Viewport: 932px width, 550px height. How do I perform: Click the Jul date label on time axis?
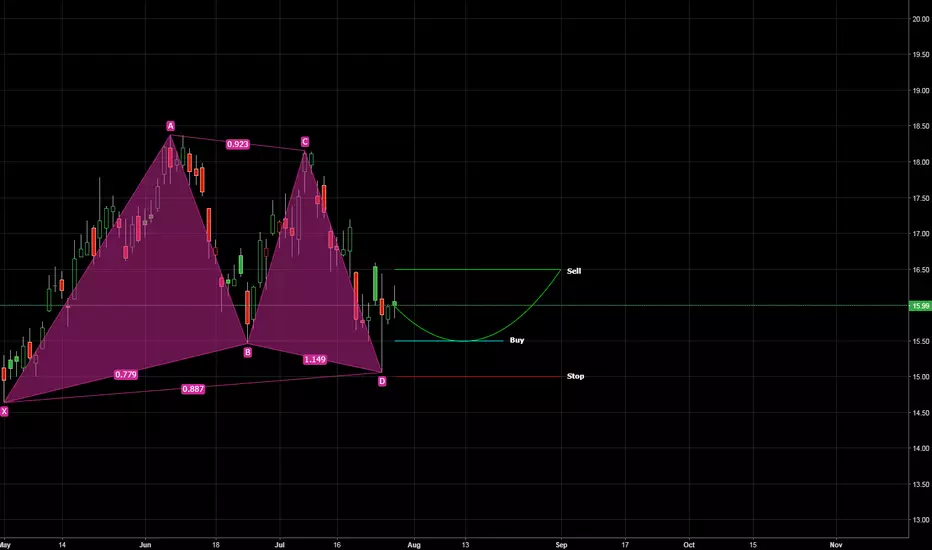click(x=280, y=545)
